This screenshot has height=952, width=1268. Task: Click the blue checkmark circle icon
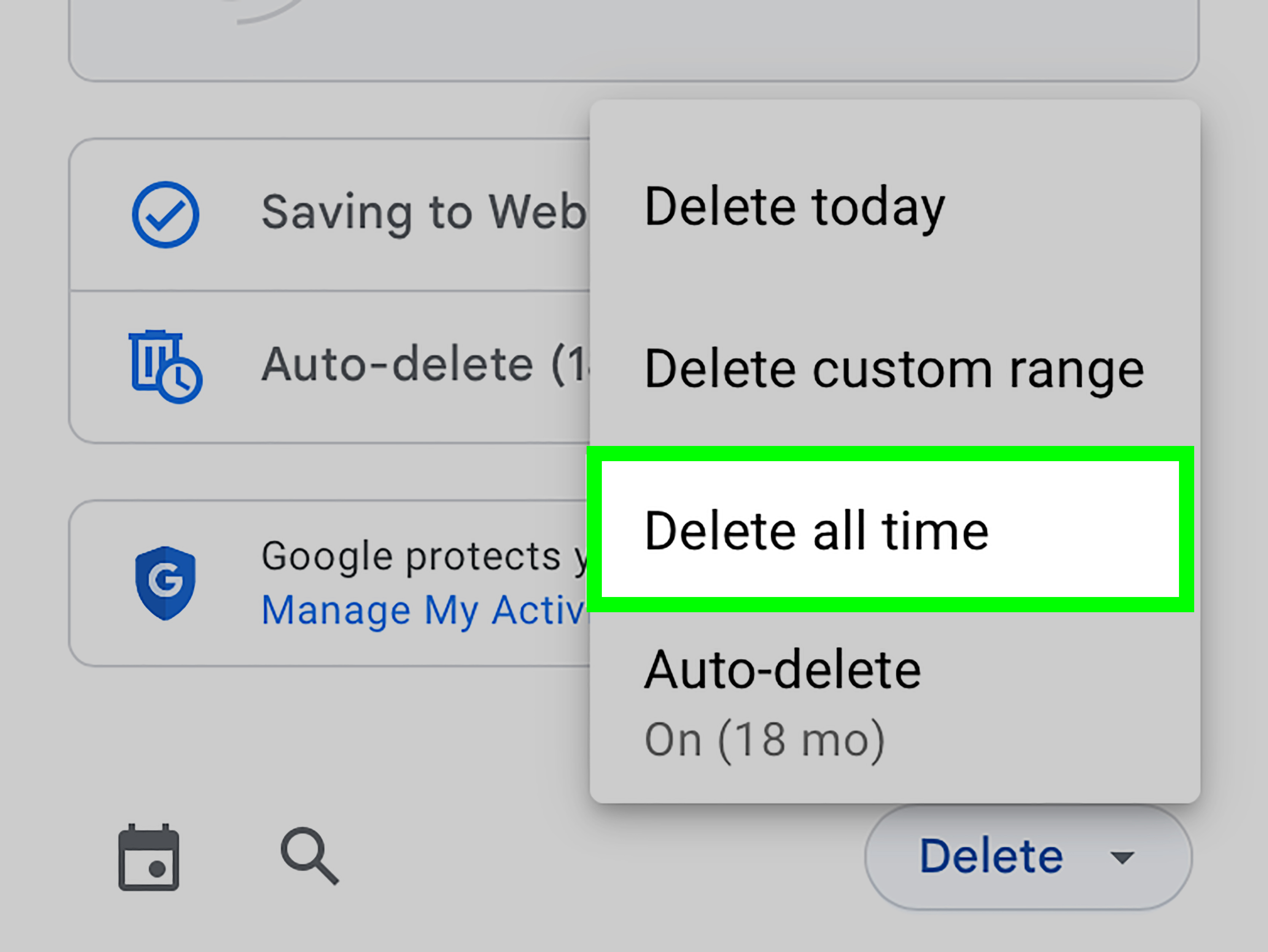pyautogui.click(x=165, y=215)
